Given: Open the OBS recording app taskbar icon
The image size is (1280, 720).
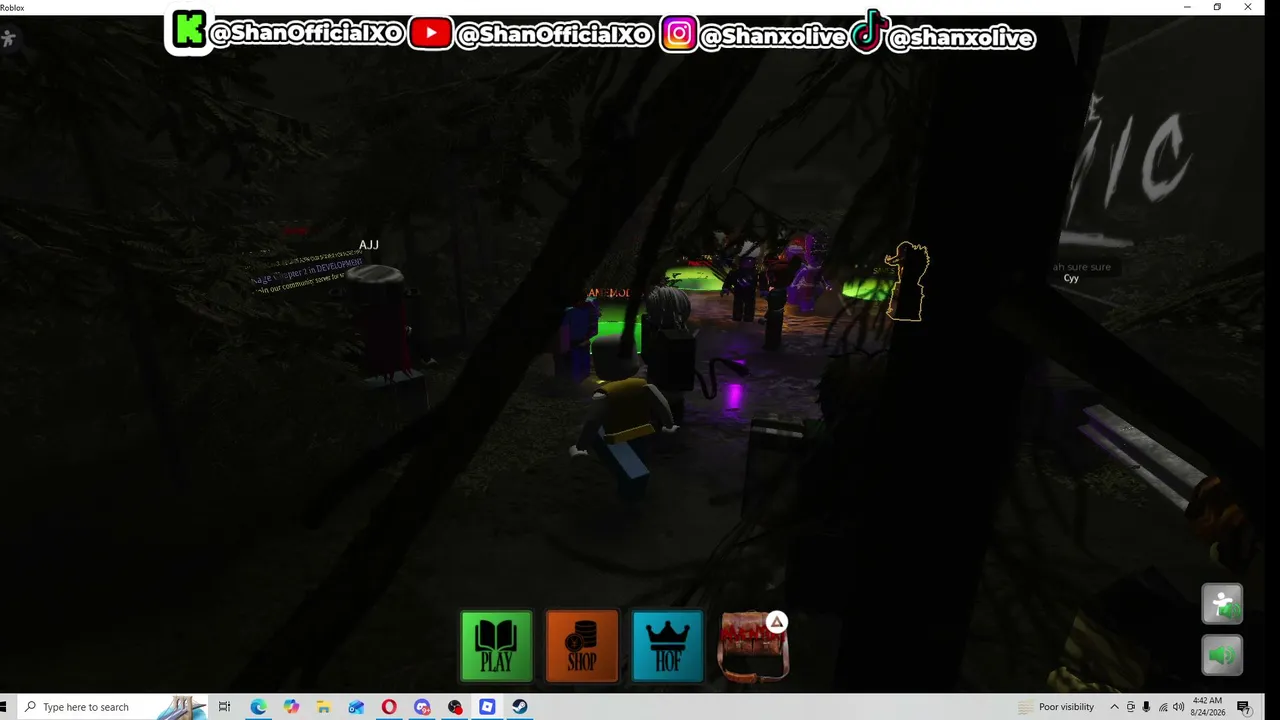Looking at the screenshot, I should [x=455, y=707].
